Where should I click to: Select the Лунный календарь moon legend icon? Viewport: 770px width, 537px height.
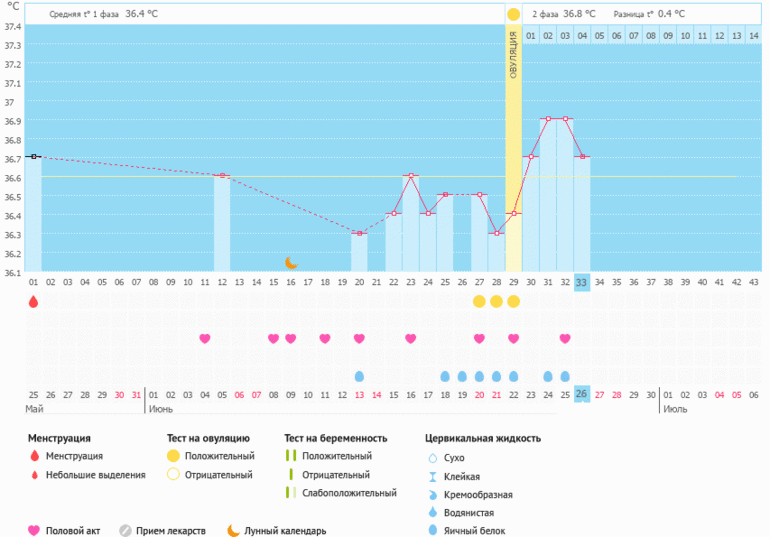232,531
